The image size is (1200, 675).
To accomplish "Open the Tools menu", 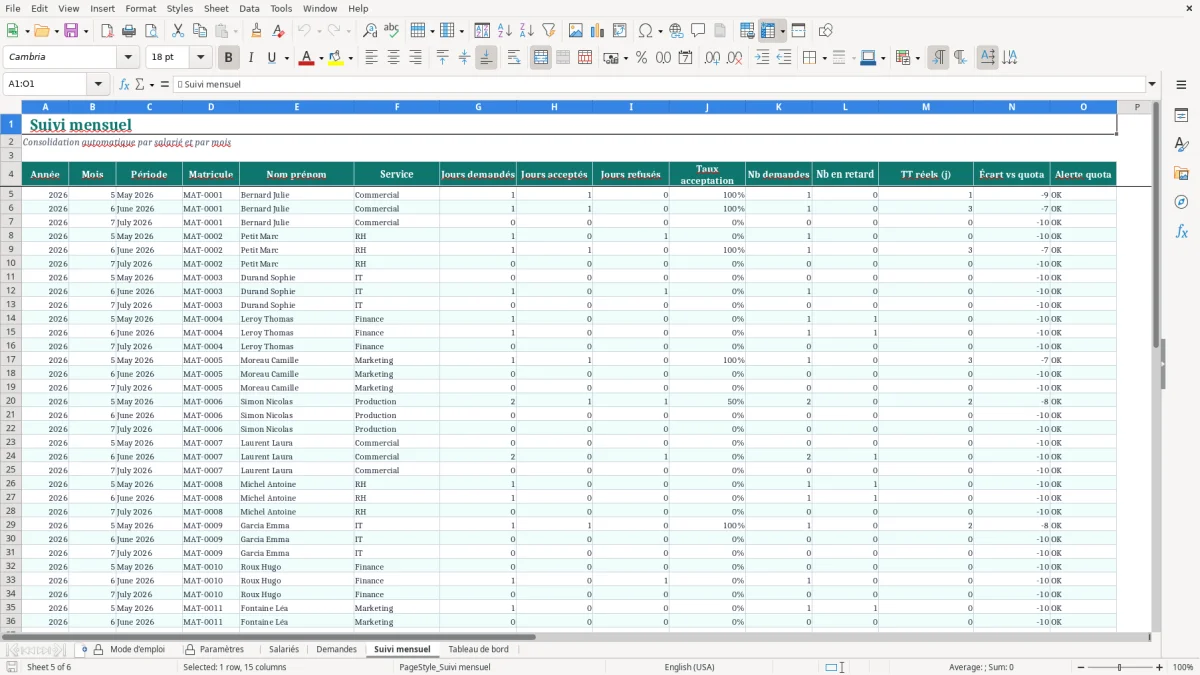I will (281, 8).
